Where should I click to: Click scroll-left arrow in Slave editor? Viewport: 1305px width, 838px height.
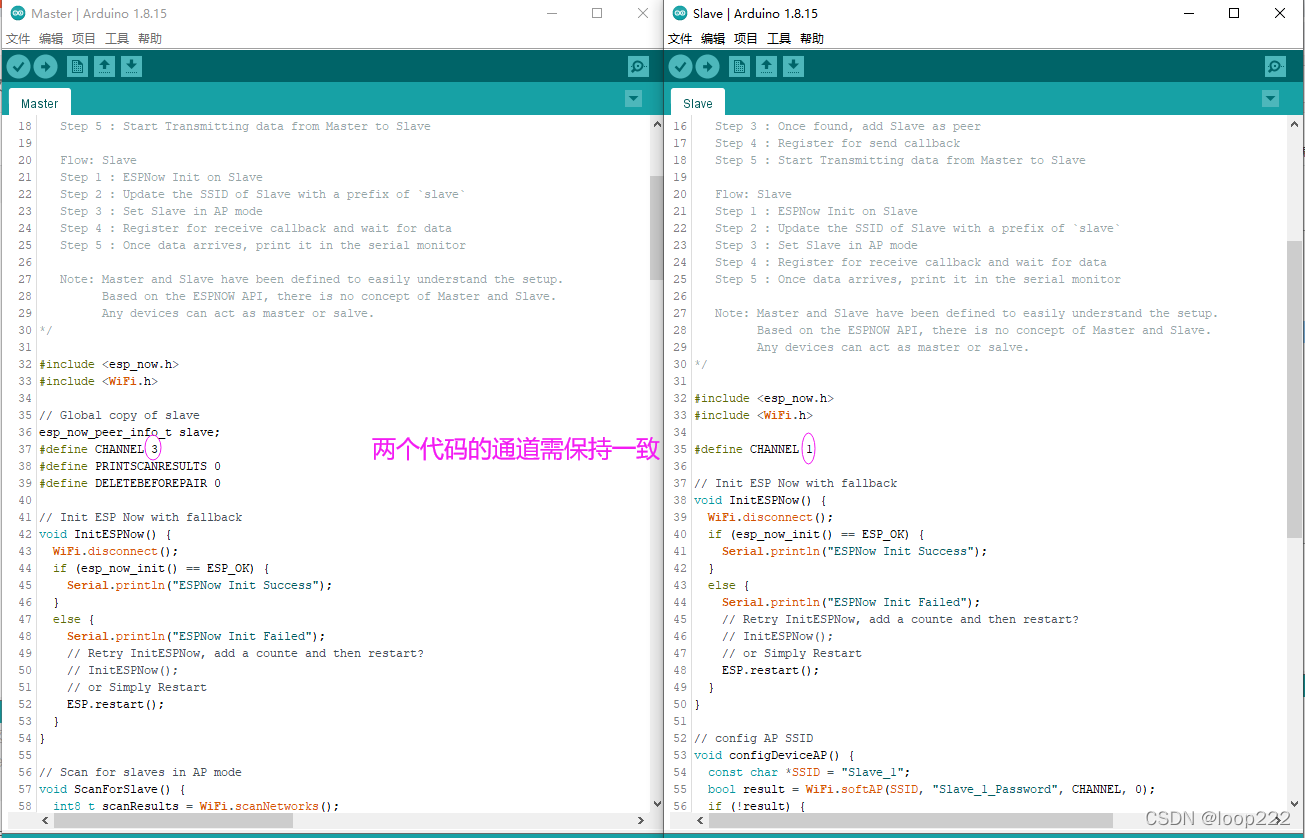pos(700,820)
